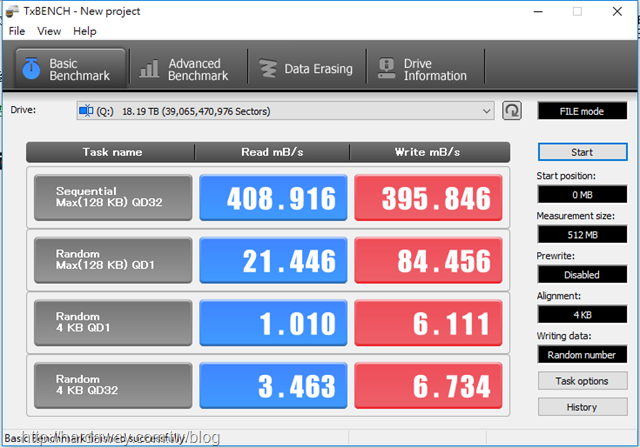640x448 pixels.
Task: Switch to the Advanced Benchmark tab
Action: 189,69
